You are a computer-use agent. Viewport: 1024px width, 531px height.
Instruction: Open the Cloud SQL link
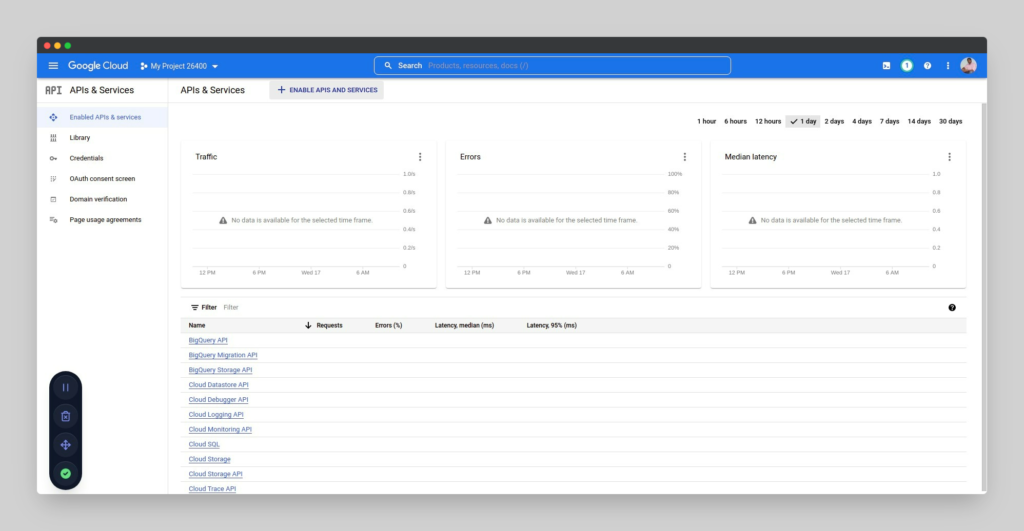204,444
